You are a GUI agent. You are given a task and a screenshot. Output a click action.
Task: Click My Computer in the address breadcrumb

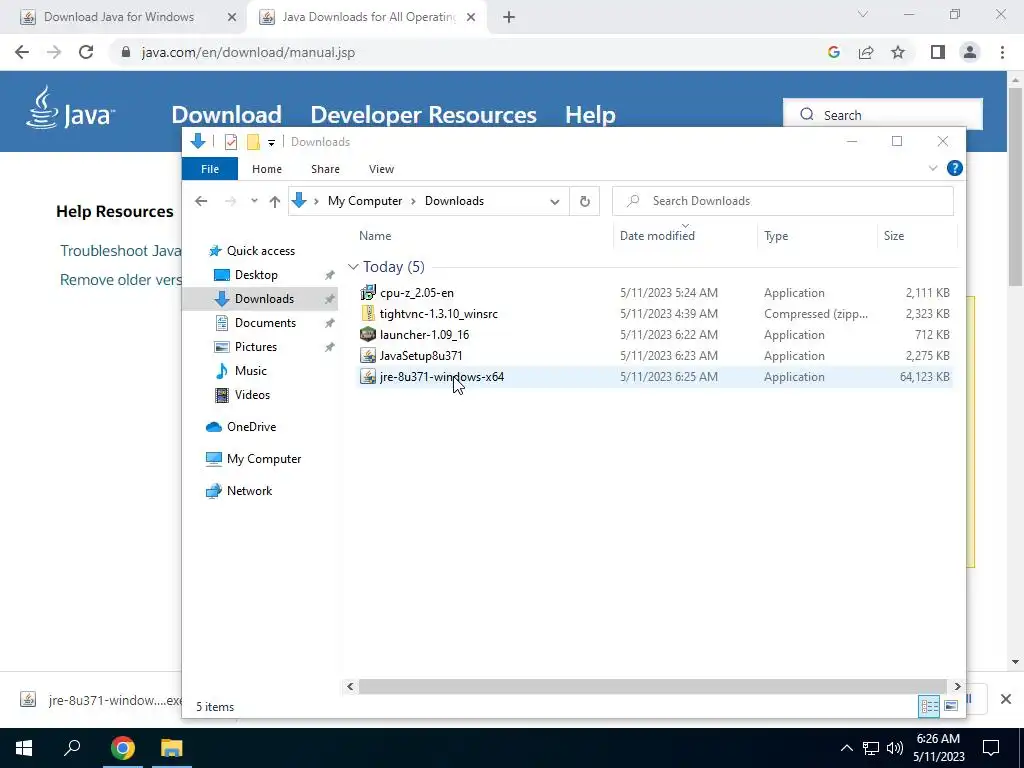click(364, 201)
